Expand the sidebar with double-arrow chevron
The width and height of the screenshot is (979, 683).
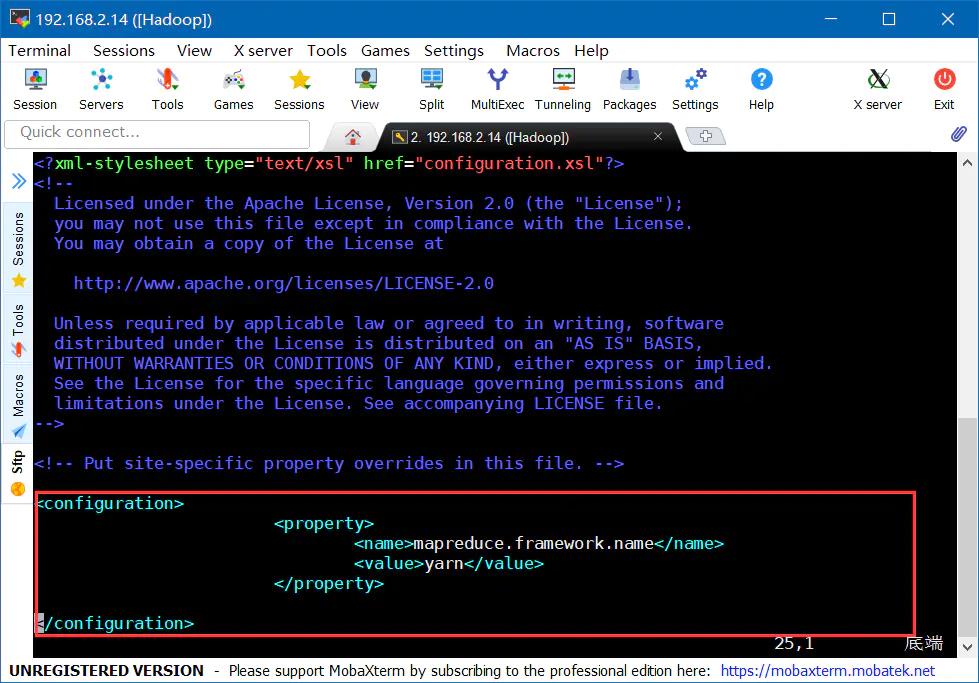click(x=18, y=181)
